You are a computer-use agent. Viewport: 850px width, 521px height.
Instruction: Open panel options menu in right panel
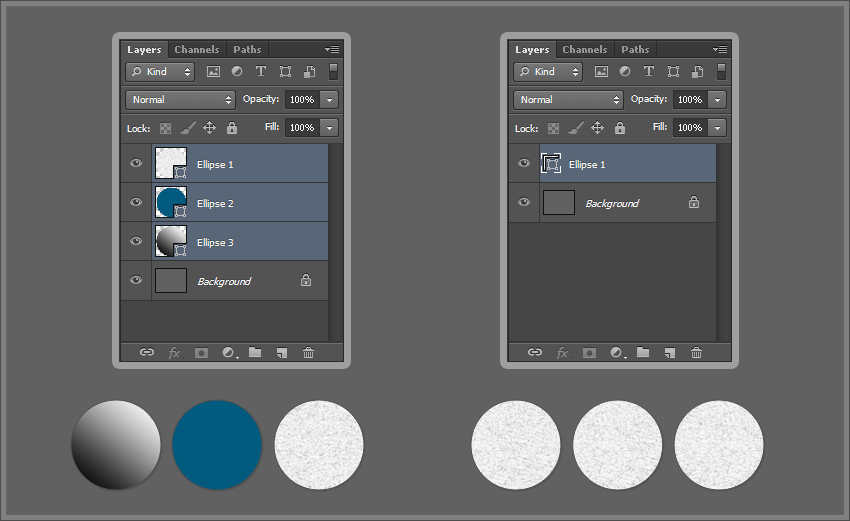tap(720, 49)
